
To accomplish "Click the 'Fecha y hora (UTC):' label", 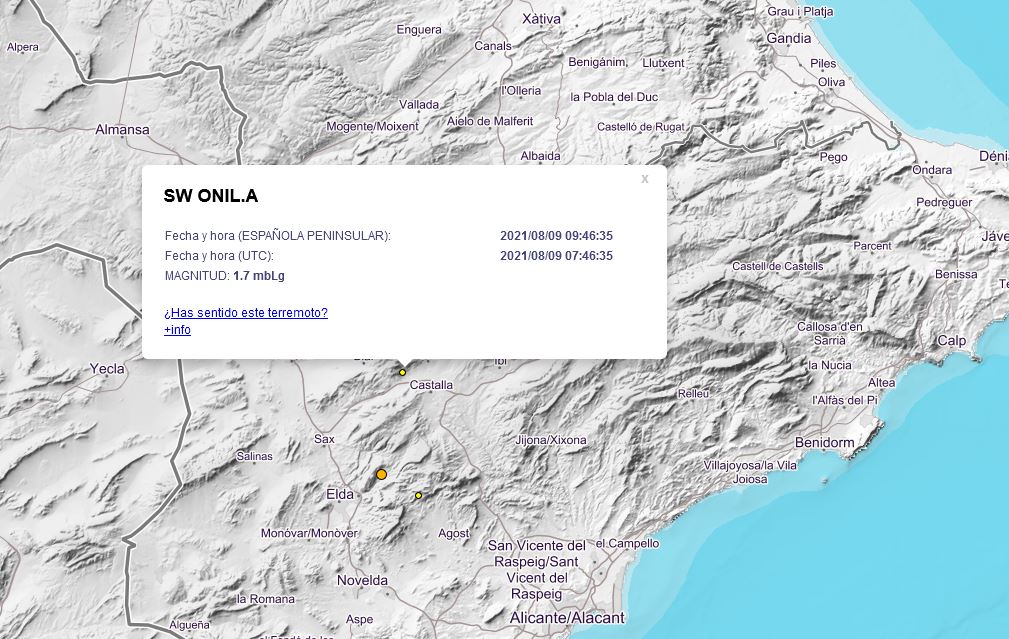I will [219, 255].
